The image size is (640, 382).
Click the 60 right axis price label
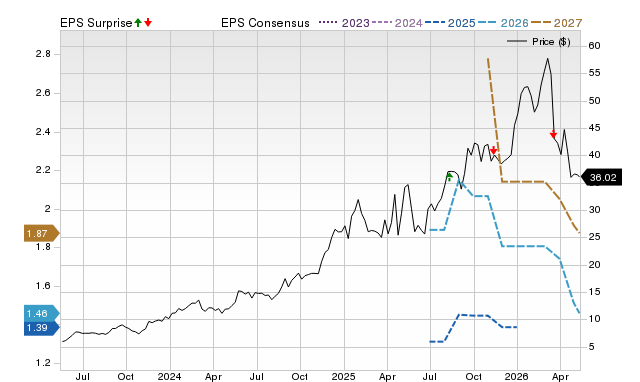tap(594, 46)
